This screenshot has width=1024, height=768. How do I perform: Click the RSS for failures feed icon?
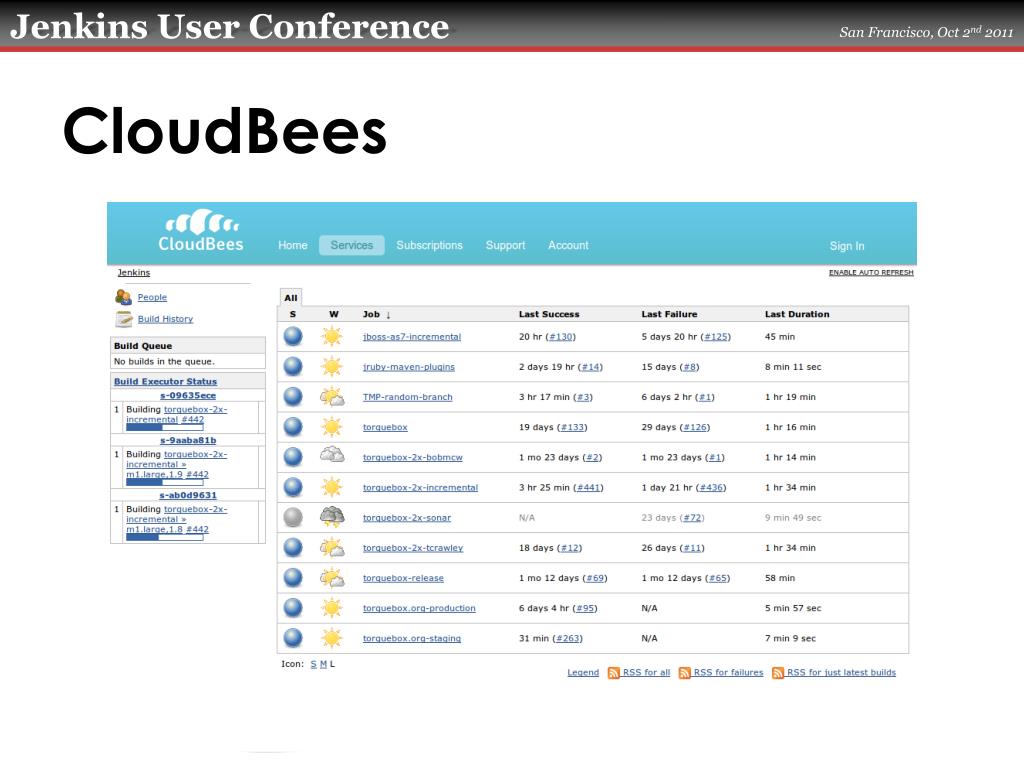(684, 673)
